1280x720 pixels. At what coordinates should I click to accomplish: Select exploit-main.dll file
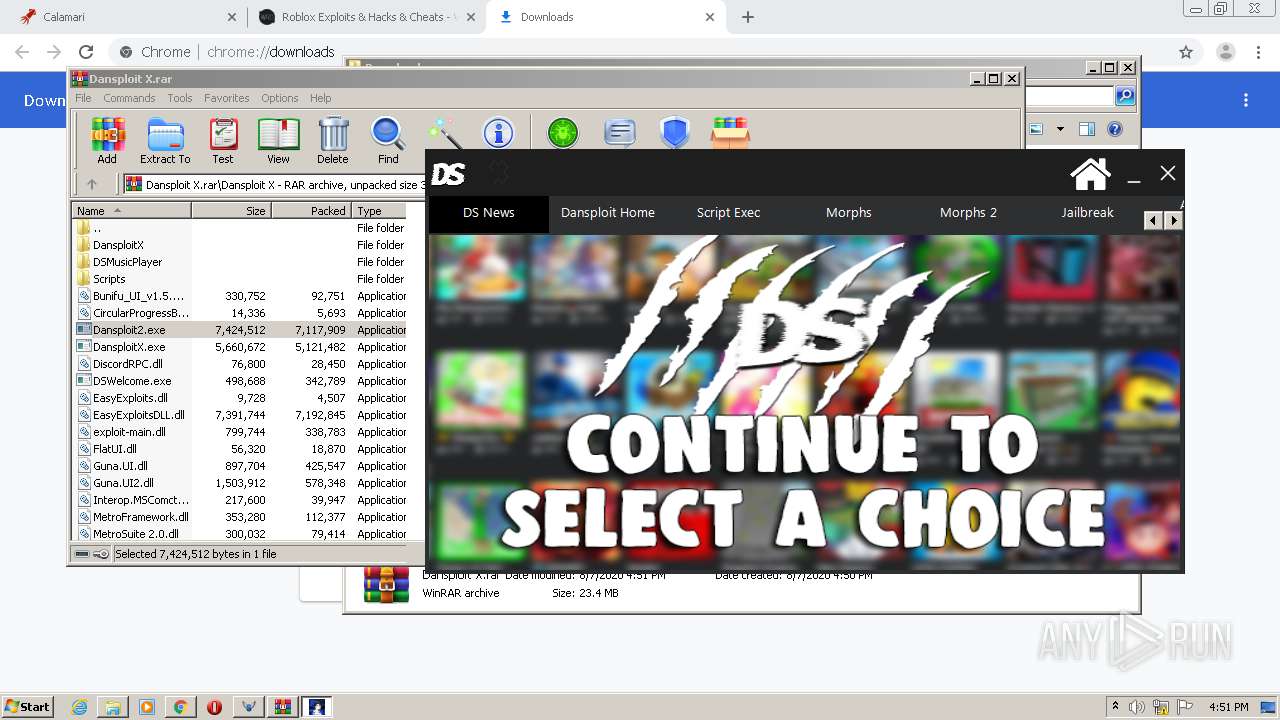[240, 432]
